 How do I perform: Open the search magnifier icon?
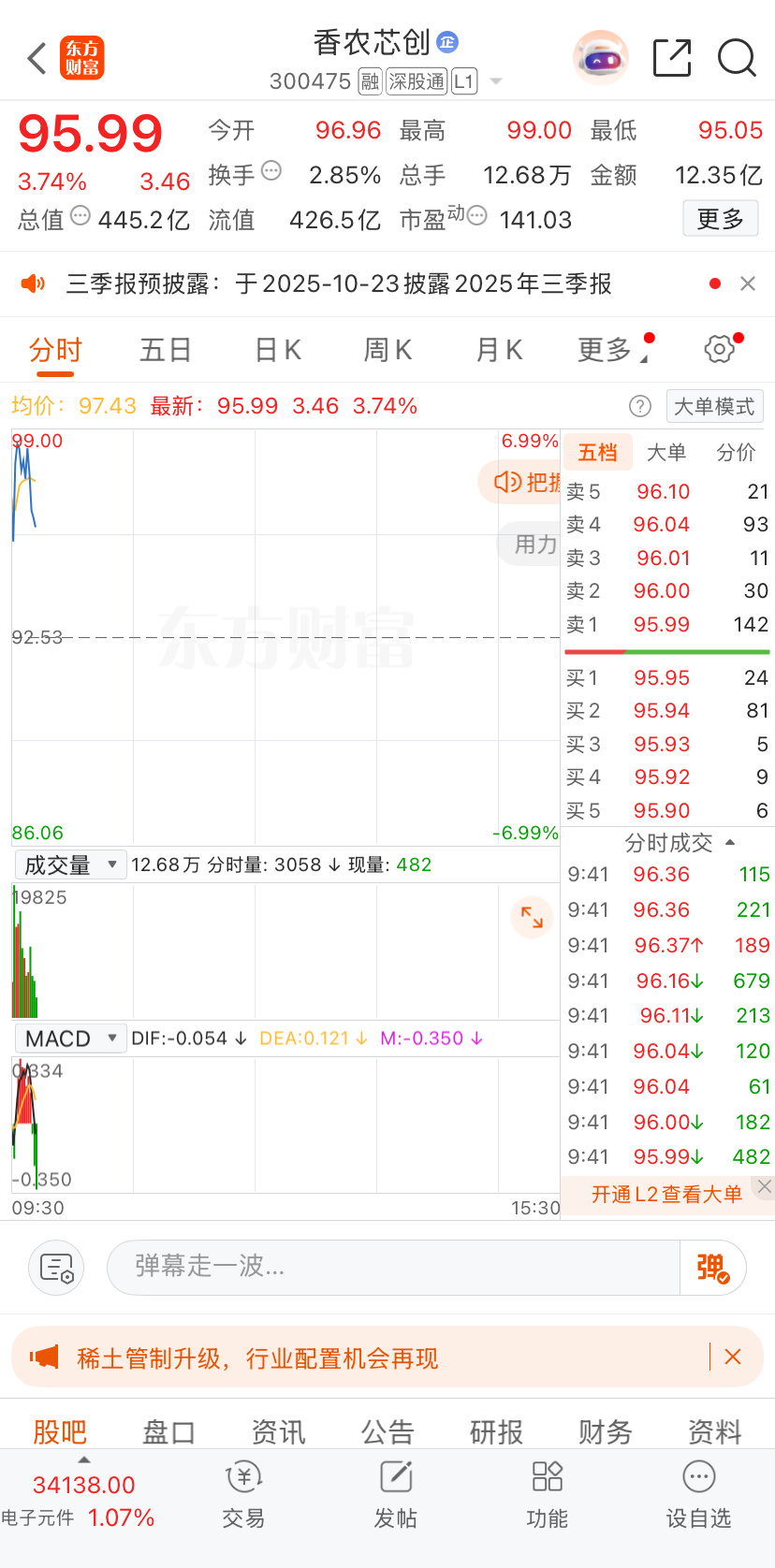click(x=737, y=58)
